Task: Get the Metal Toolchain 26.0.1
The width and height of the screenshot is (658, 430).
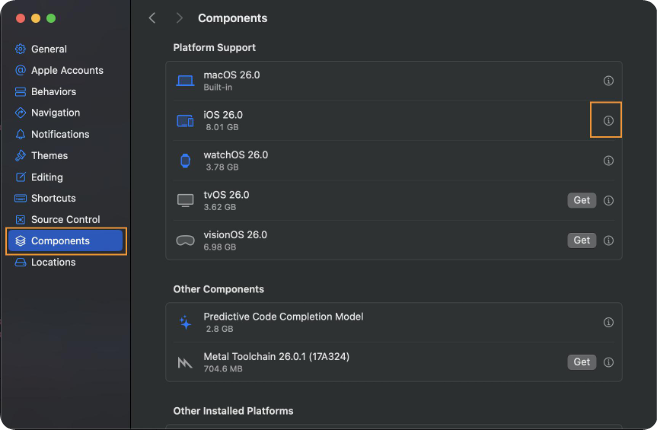Action: (x=582, y=362)
